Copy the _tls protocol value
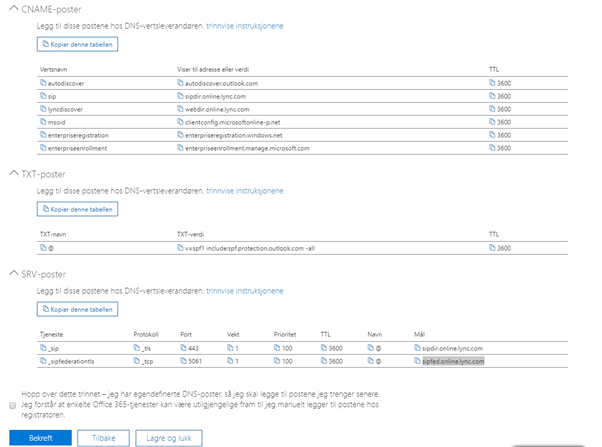This screenshot has width=602, height=447. point(137,348)
